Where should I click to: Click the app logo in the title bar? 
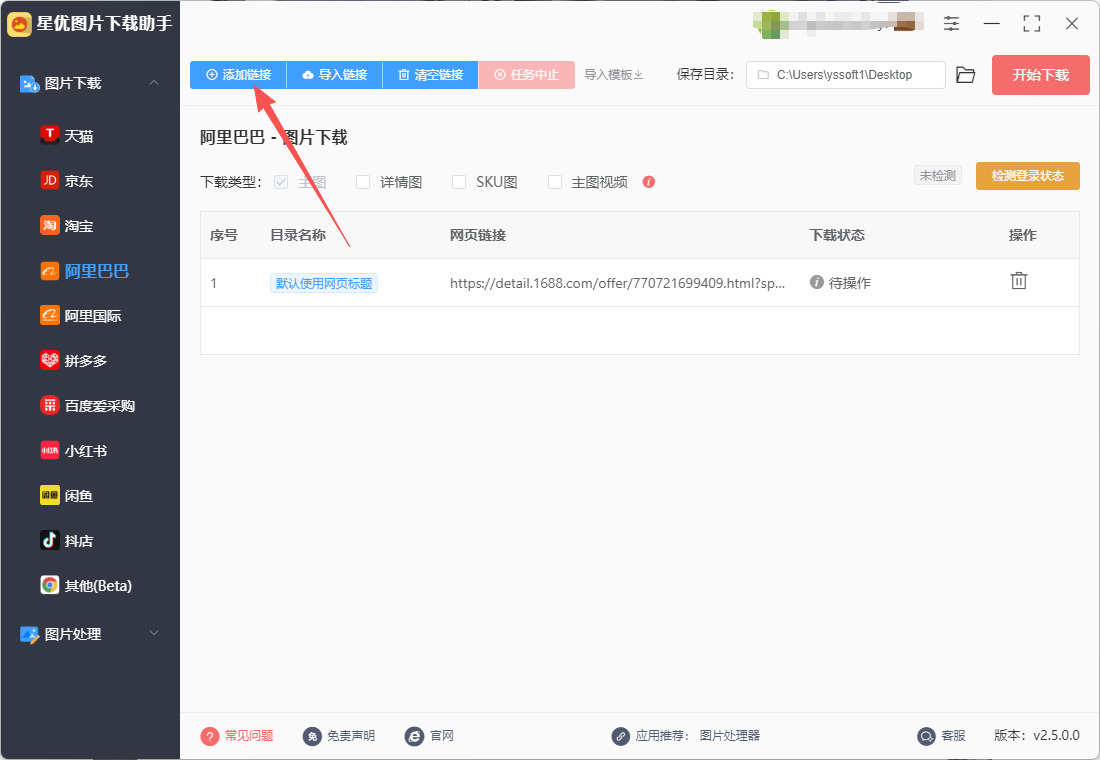pyautogui.click(x=20, y=24)
